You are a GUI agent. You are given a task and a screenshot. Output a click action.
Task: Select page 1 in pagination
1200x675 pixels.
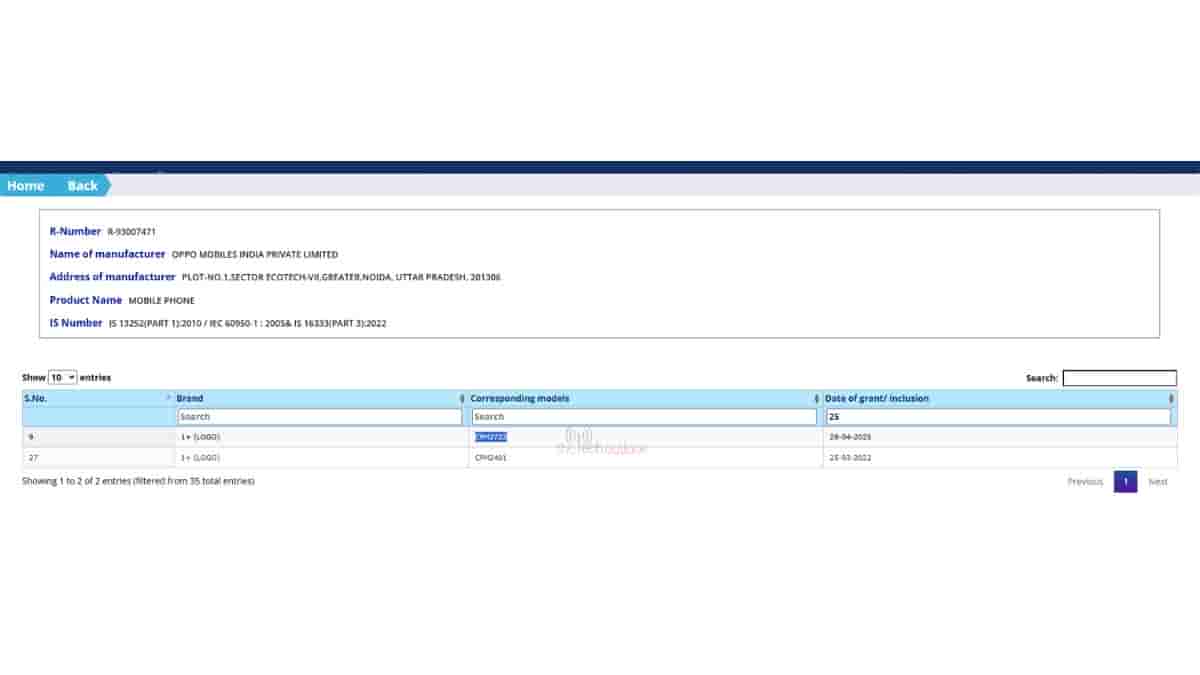coord(1125,482)
